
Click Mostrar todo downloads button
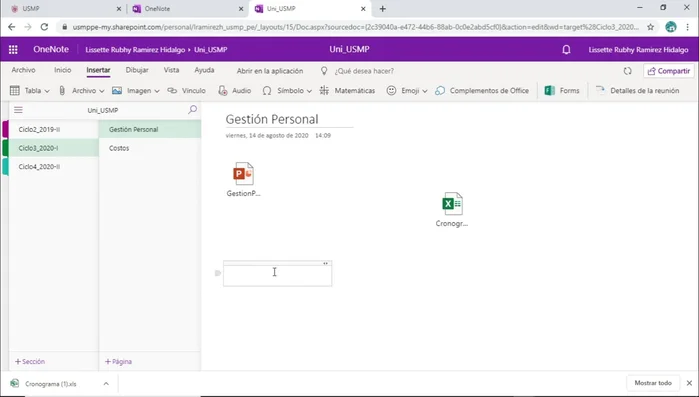click(653, 383)
